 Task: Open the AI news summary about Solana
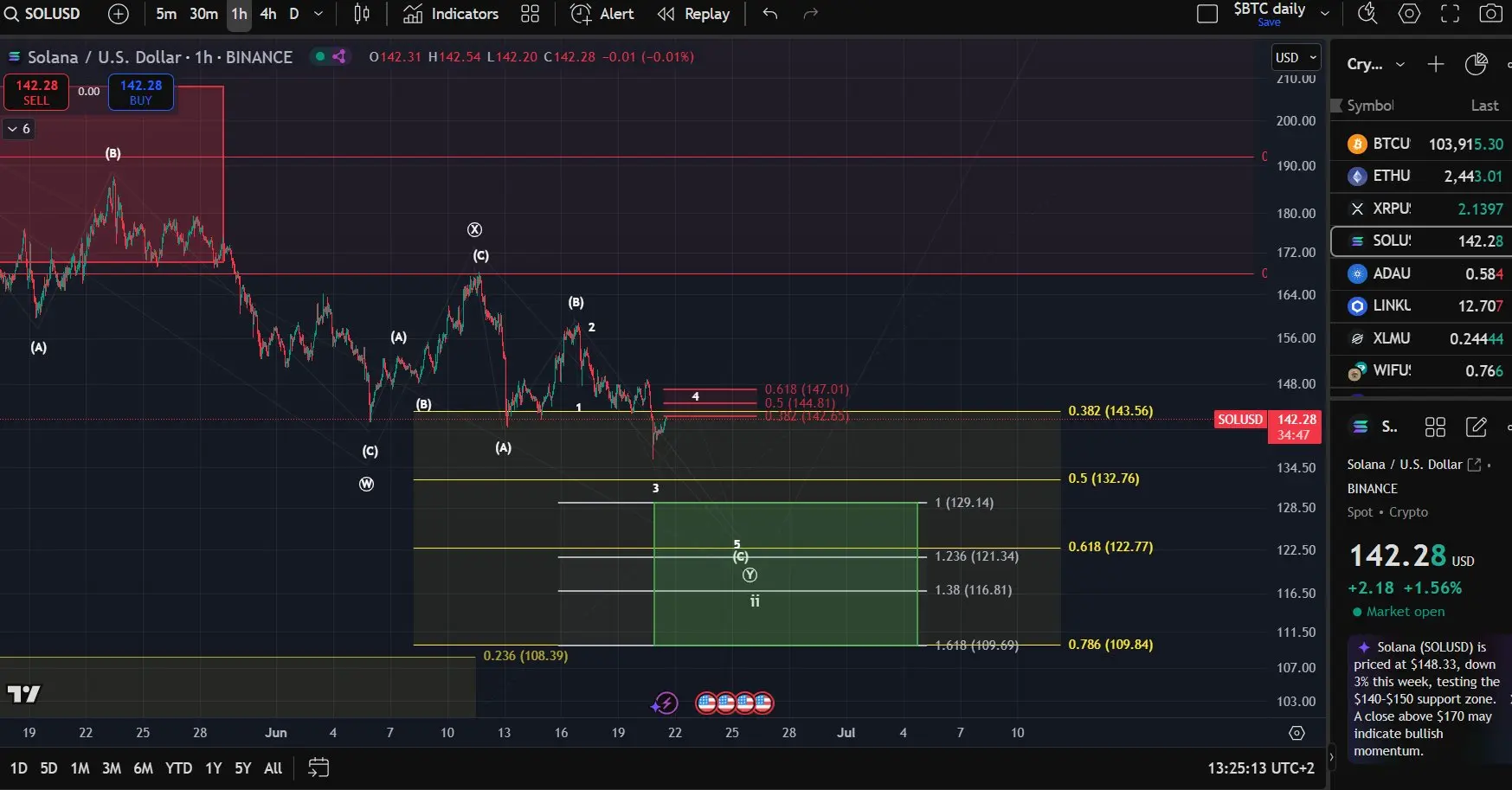(1428, 699)
